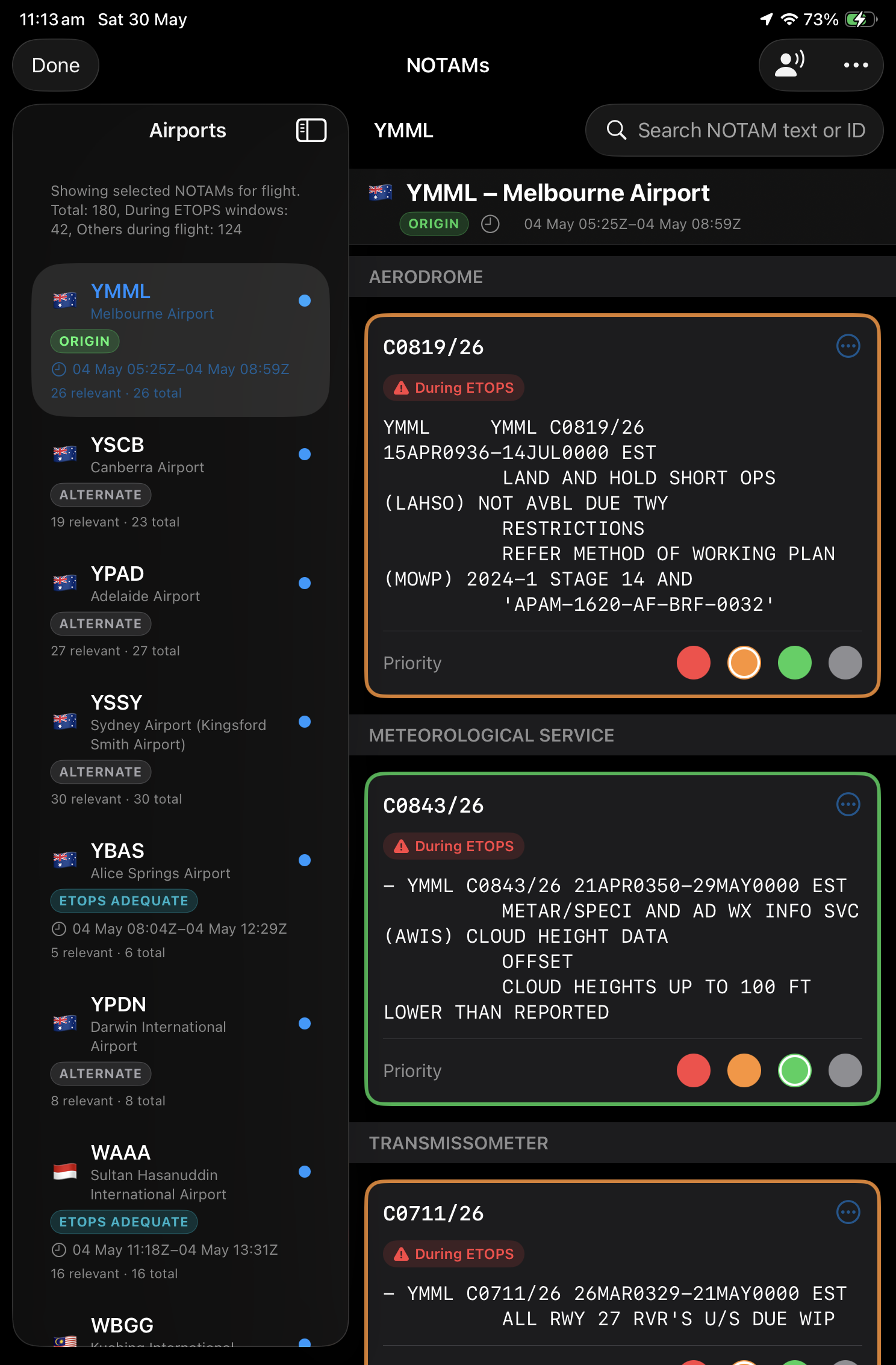Tap '19 relevant · 23 total' text
Viewport: 896px width, 1365px height.
pos(116,522)
